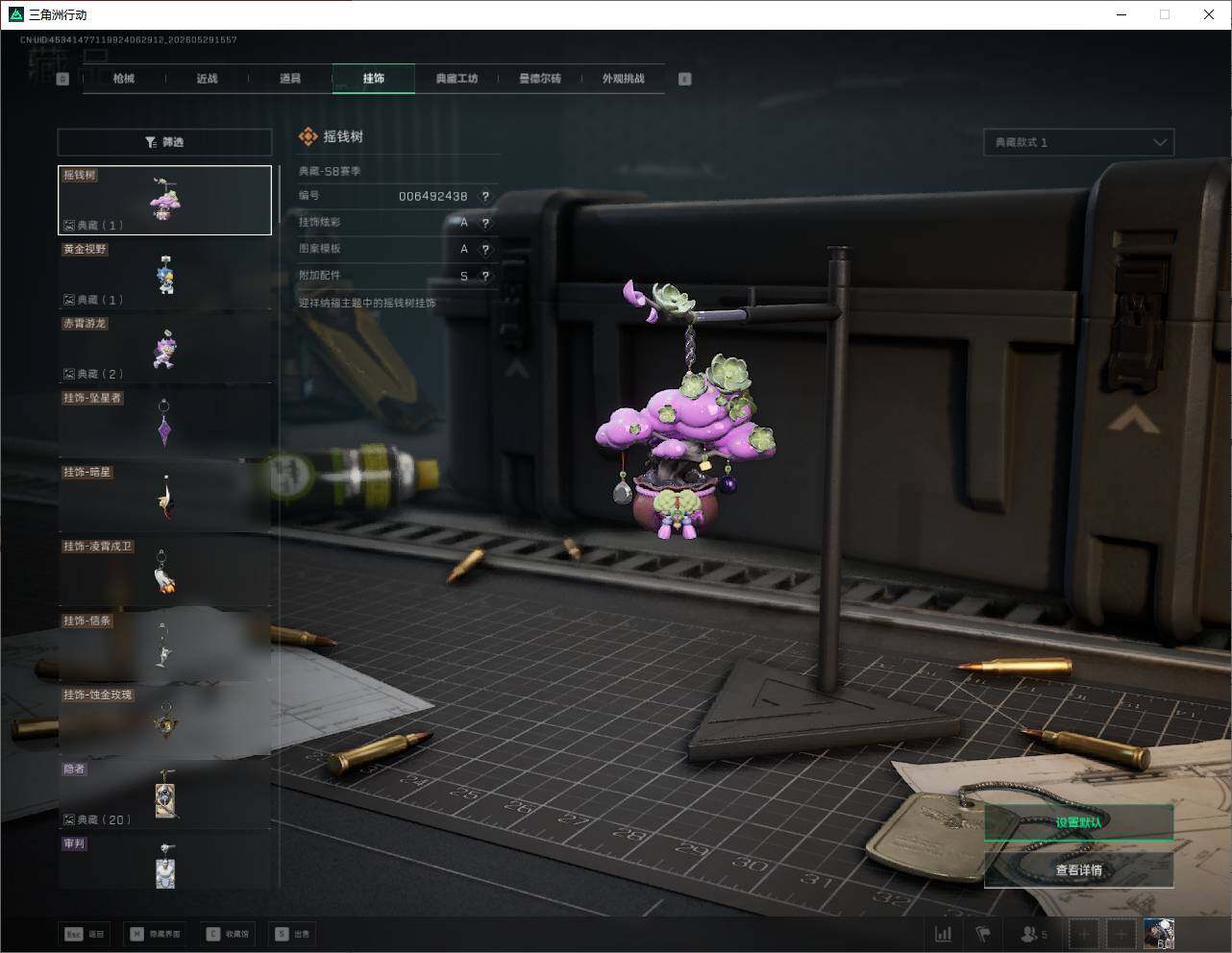Open the 典藏工坊 tab
The width and height of the screenshot is (1232, 953).
[x=456, y=79]
